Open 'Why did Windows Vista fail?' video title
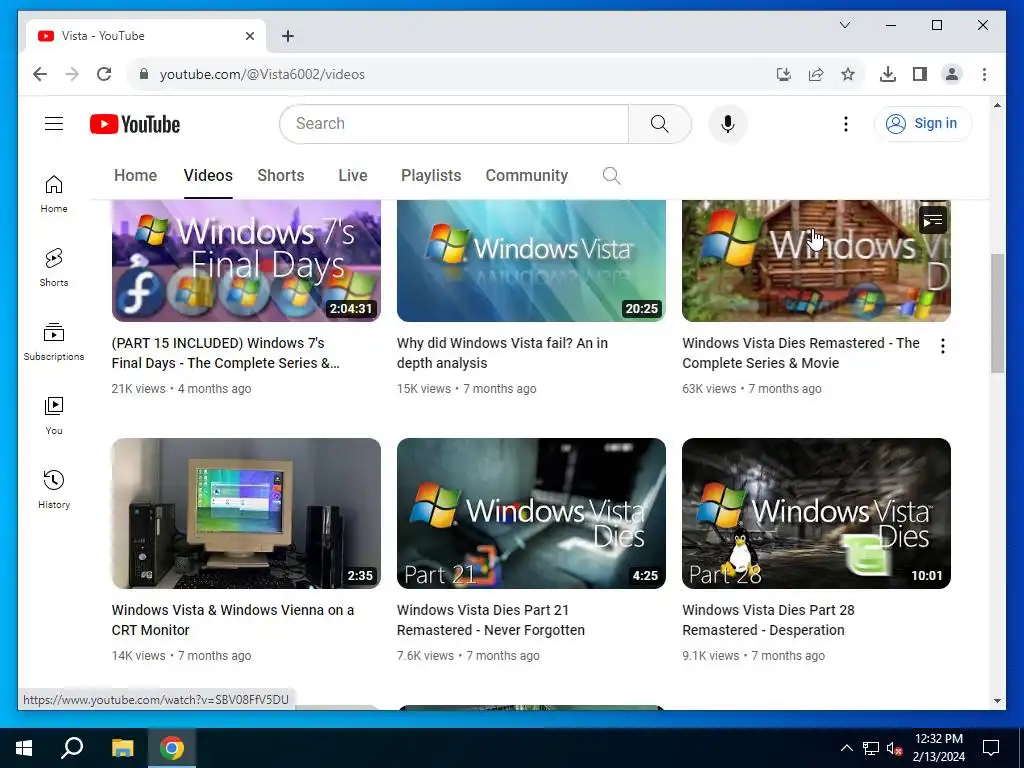The image size is (1024, 768). click(x=502, y=353)
